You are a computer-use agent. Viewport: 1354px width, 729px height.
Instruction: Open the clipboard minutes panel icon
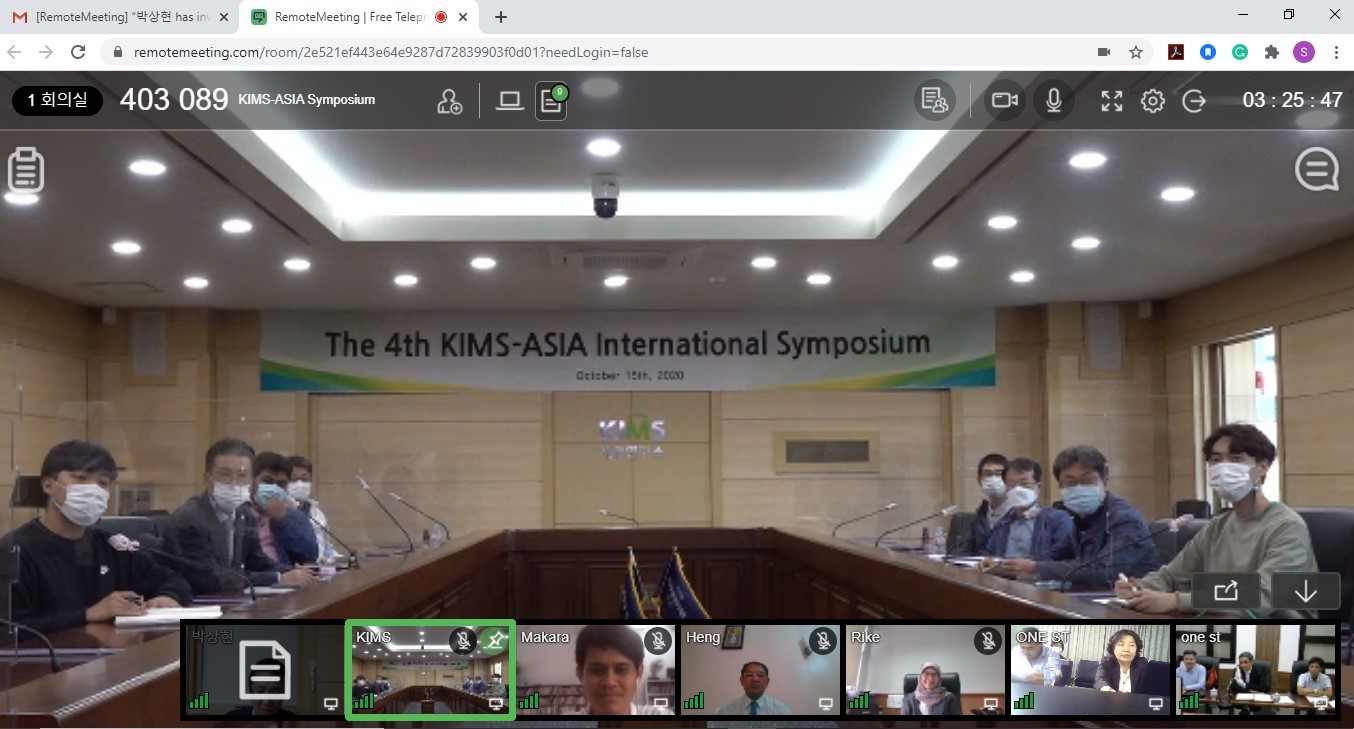(x=26, y=170)
